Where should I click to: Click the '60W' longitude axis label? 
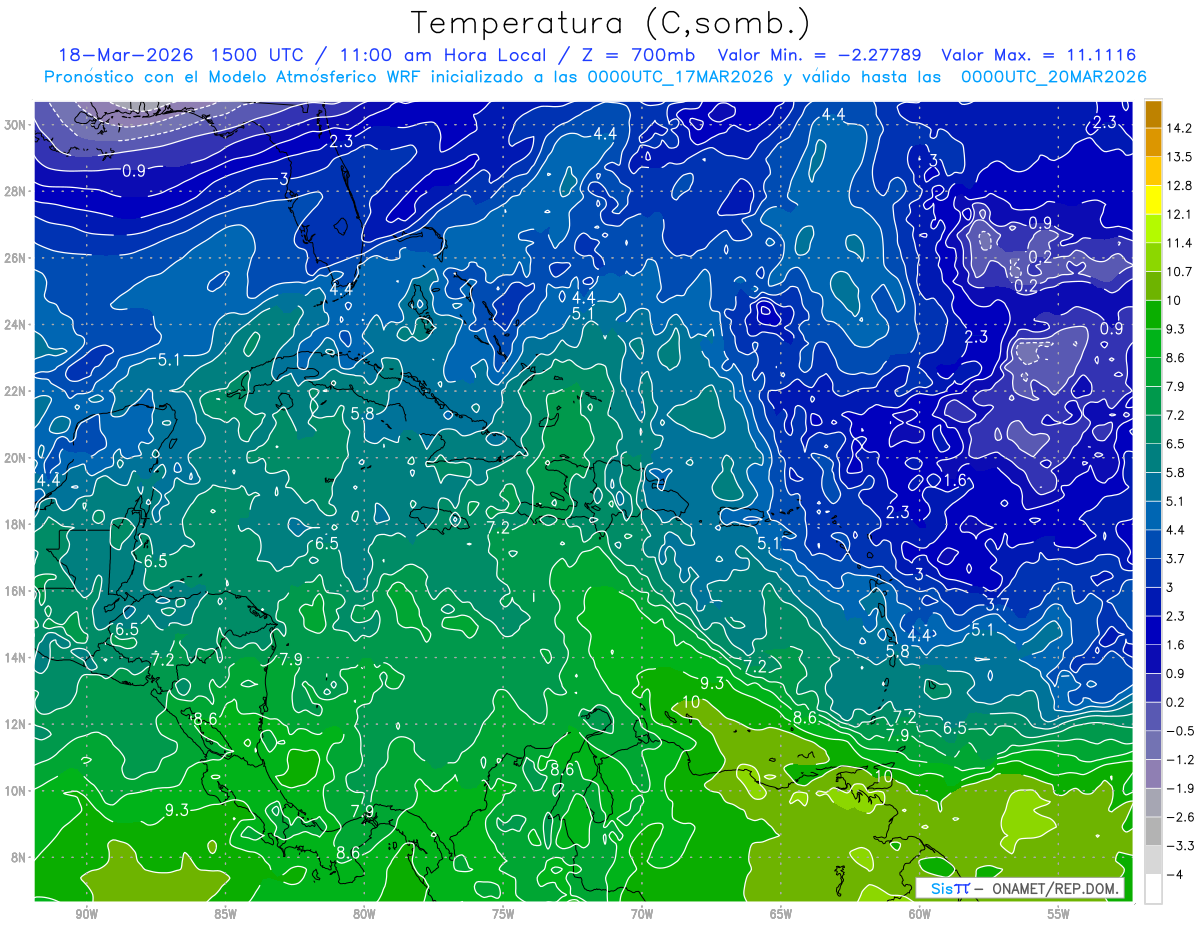pyautogui.click(x=920, y=914)
